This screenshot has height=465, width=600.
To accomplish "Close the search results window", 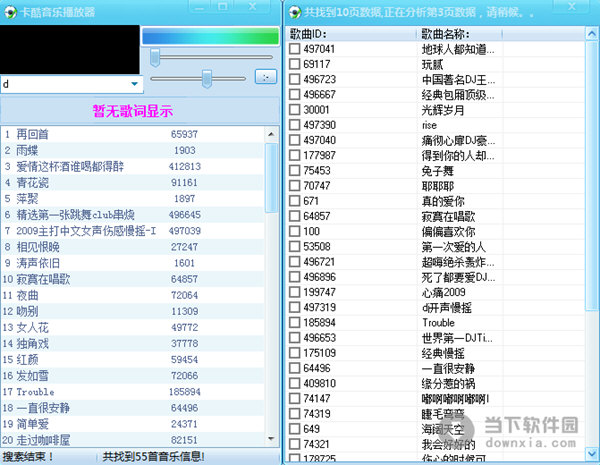I will point(571,7).
